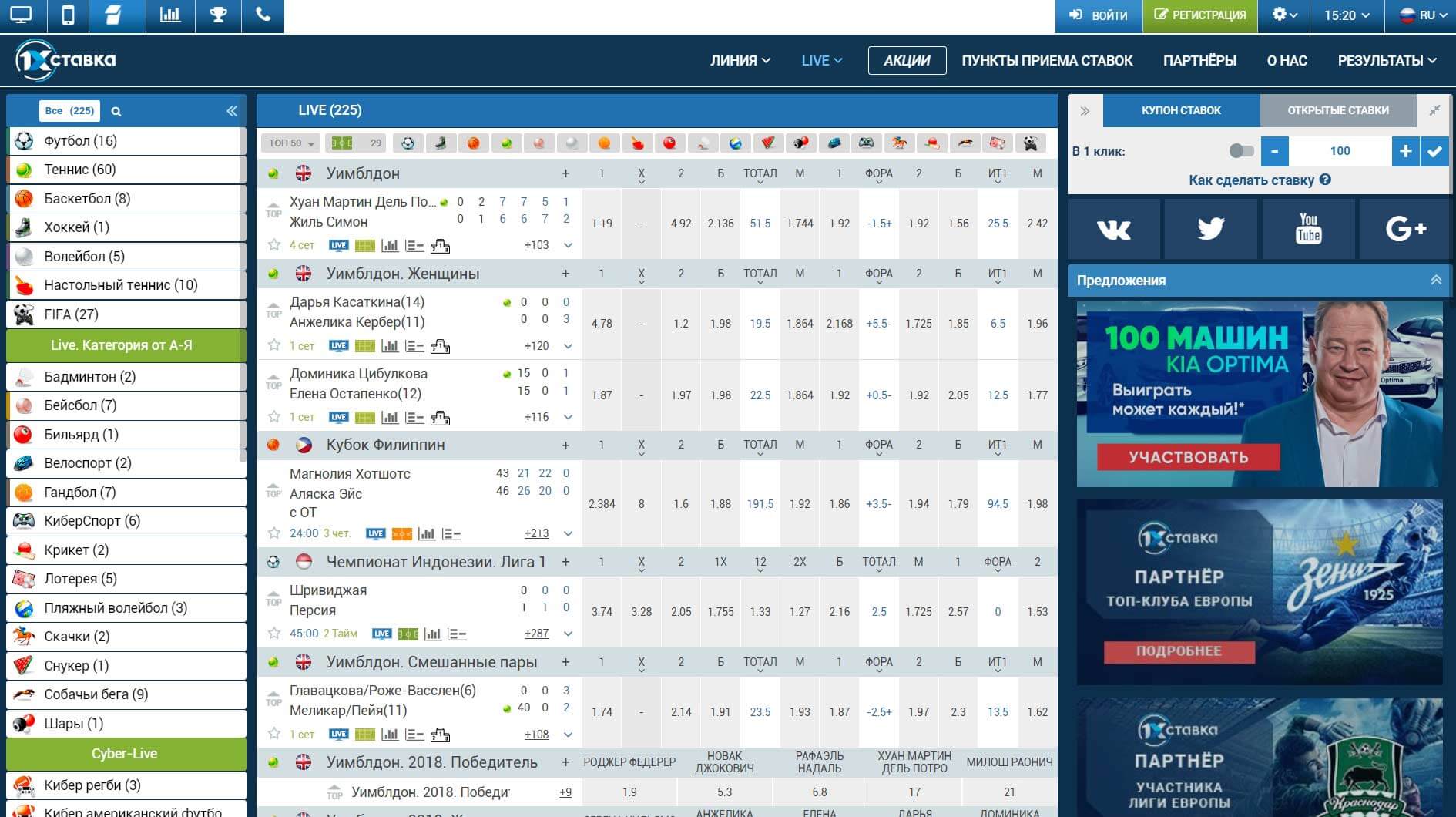This screenshot has height=817, width=1456.
Task: Open the VK social page
Action: (x=1113, y=228)
